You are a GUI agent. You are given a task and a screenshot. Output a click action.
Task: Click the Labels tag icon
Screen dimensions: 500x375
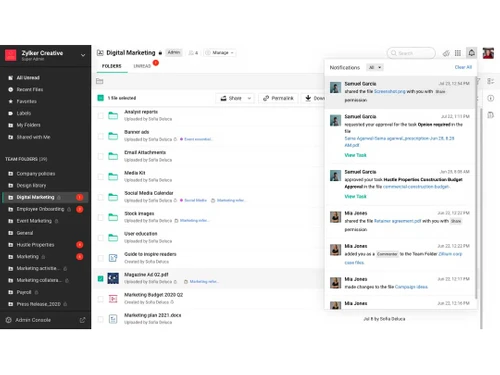11,113
